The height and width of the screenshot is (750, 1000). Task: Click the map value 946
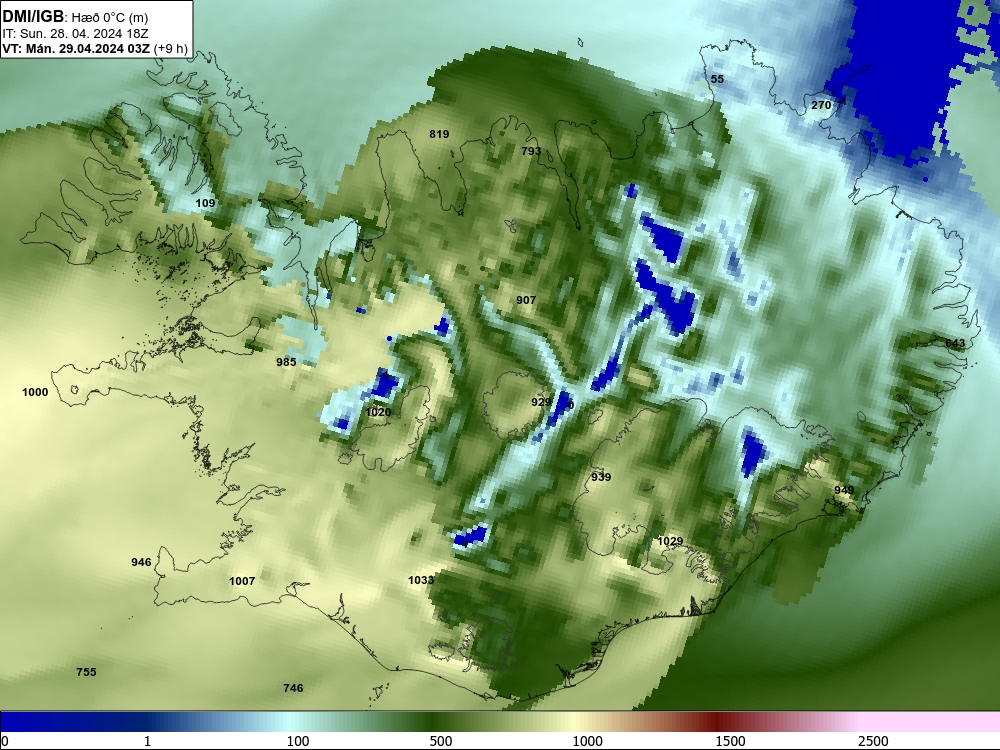tap(141, 562)
